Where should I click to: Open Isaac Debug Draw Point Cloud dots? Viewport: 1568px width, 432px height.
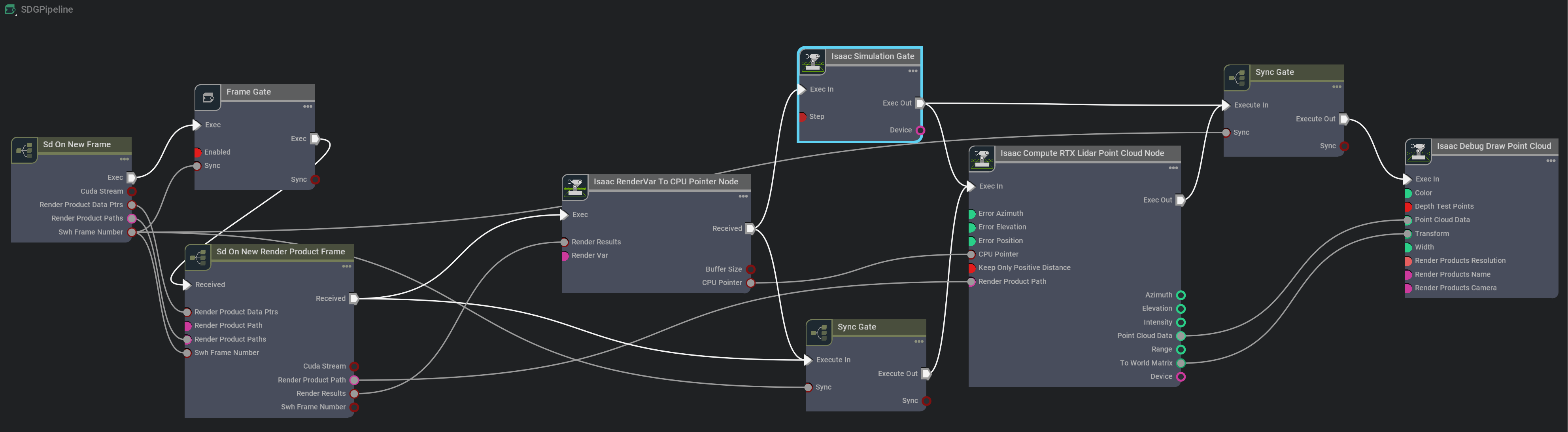1551,161
